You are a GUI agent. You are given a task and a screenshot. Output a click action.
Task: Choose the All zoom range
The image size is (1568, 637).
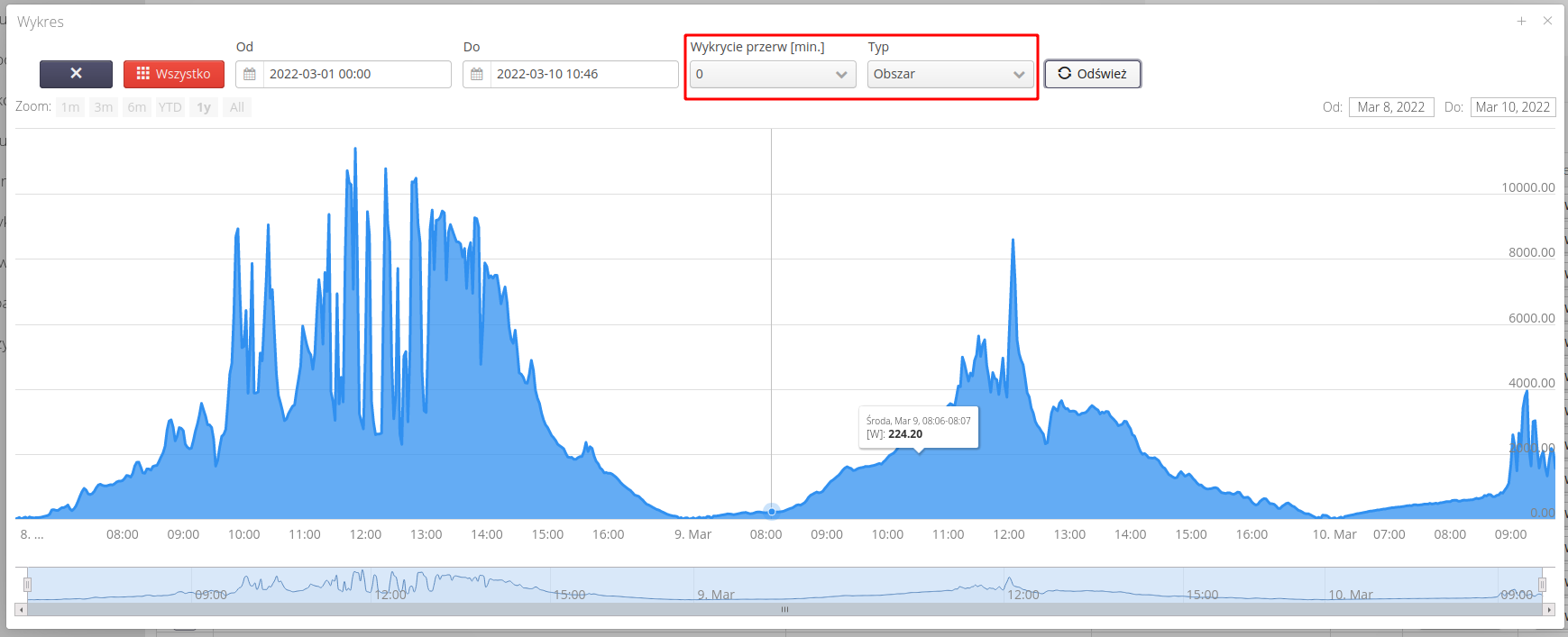tap(237, 107)
